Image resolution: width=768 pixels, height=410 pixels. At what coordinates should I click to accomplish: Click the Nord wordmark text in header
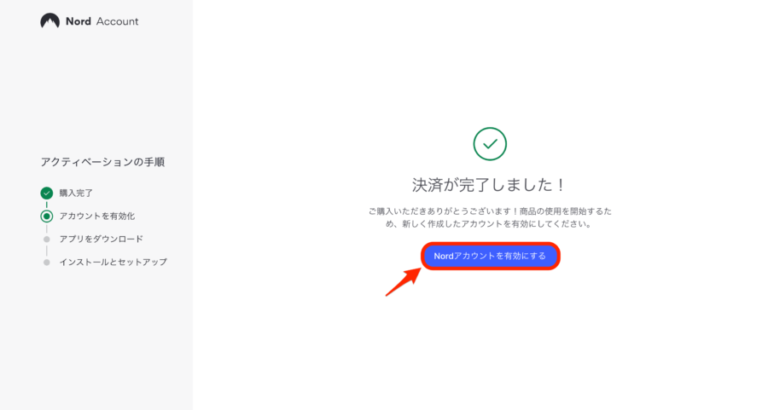78,21
